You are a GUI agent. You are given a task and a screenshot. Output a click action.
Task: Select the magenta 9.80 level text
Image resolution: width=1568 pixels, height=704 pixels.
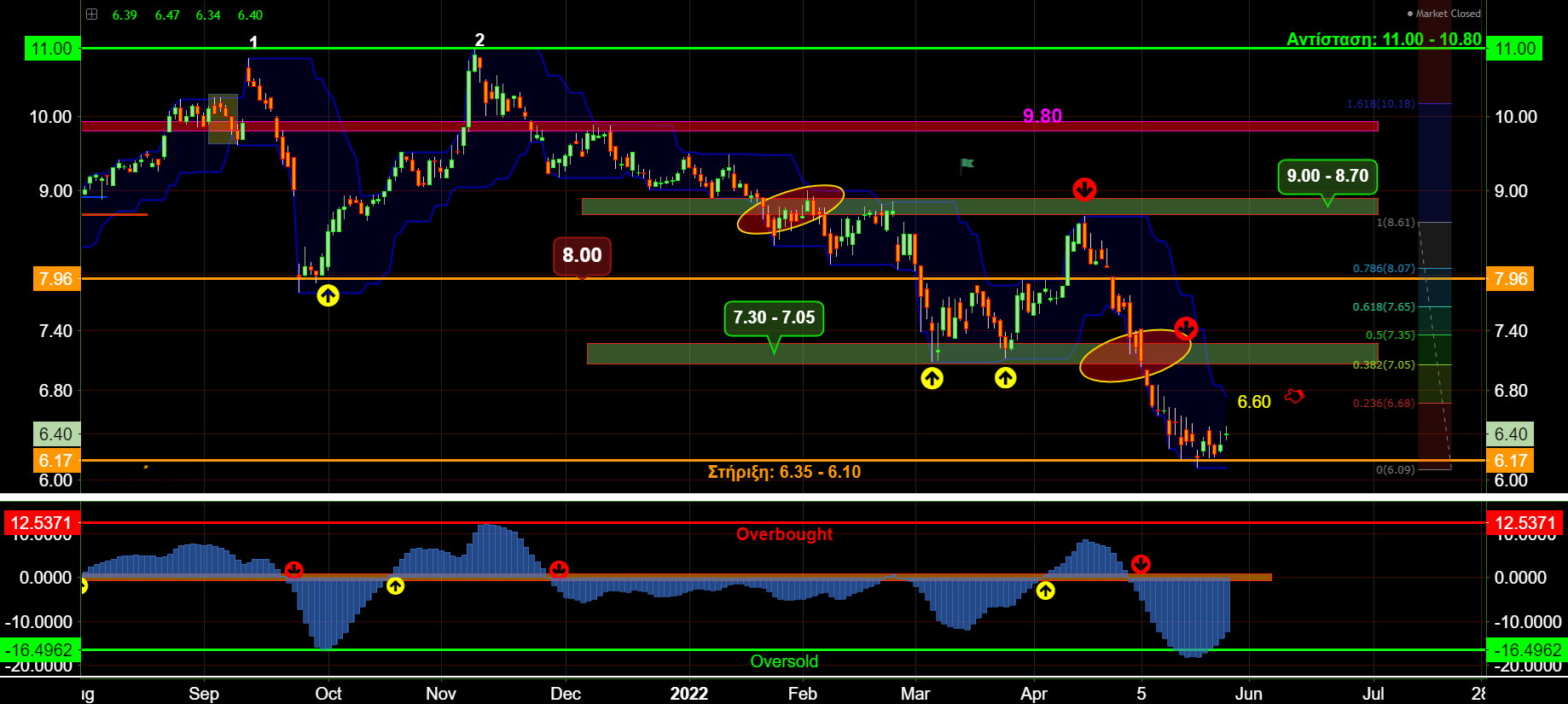point(1042,116)
